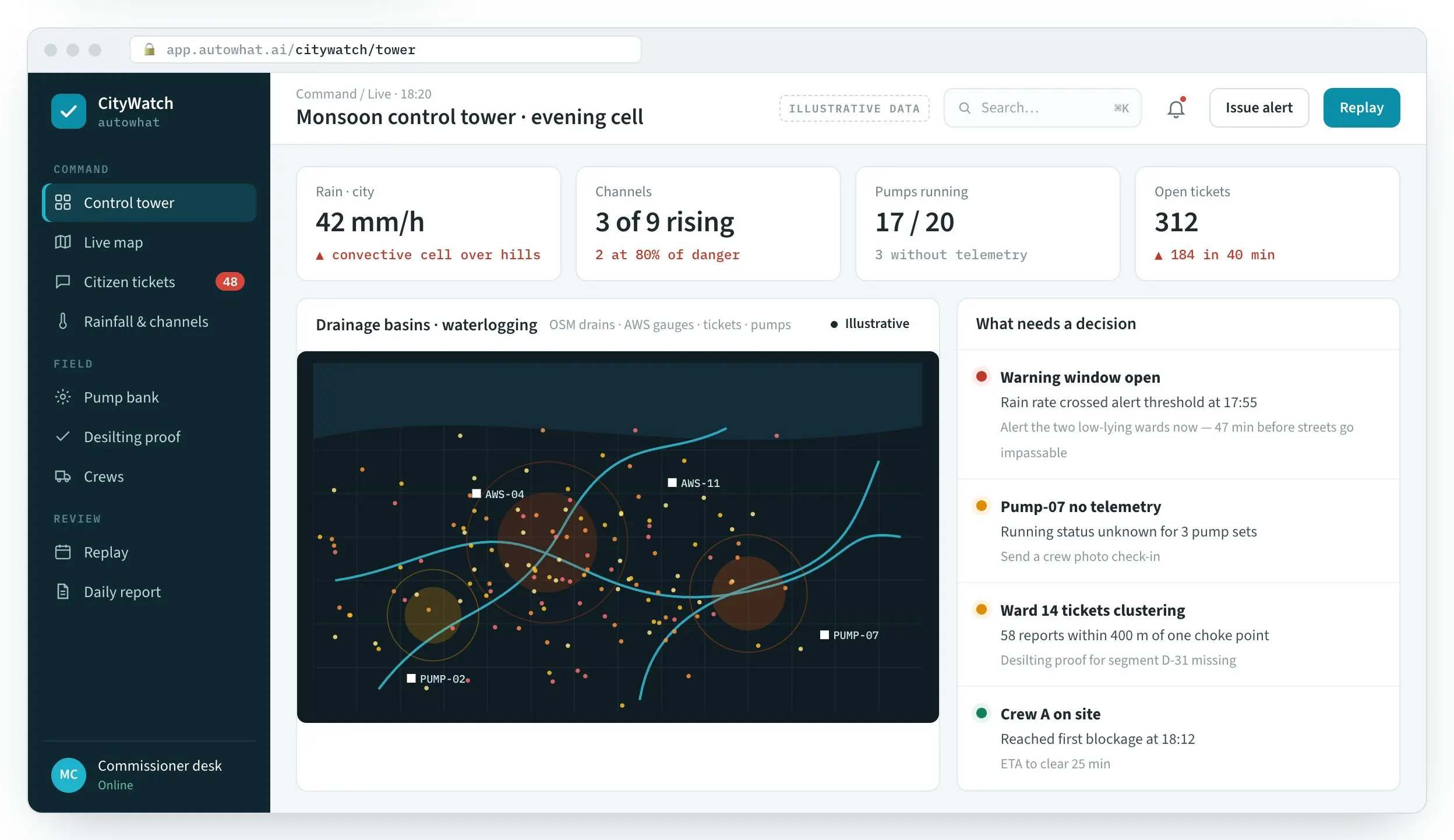Viewport: 1454px width, 840px height.
Task: Click the Live map icon
Action: (x=63, y=242)
